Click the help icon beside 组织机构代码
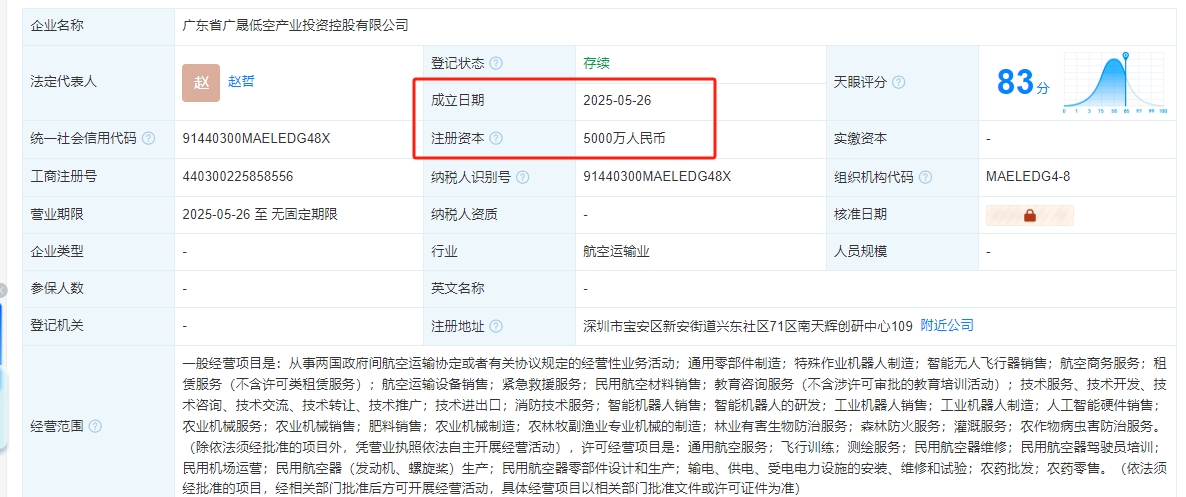 point(925,177)
